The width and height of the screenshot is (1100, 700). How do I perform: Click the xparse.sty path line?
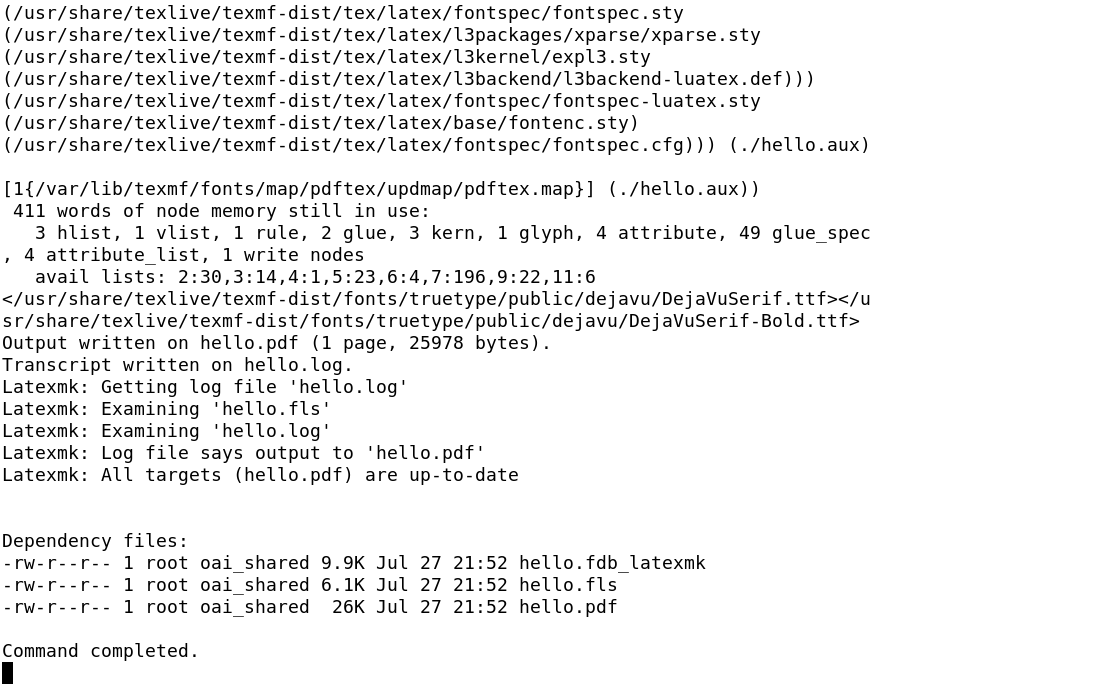pyautogui.click(x=381, y=35)
